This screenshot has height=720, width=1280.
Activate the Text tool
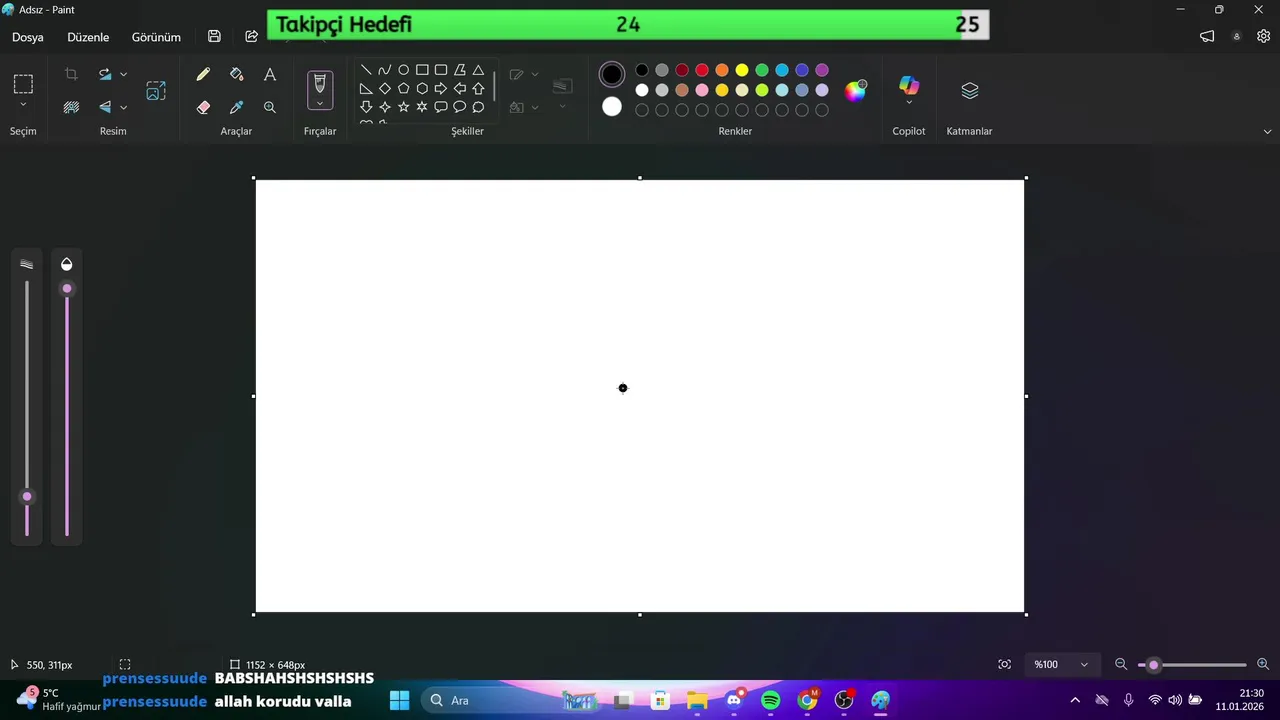[270, 74]
